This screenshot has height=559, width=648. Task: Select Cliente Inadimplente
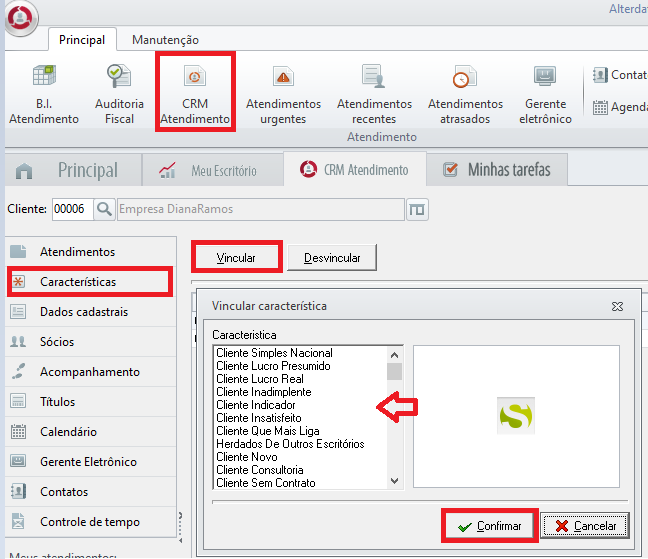[x=264, y=392]
